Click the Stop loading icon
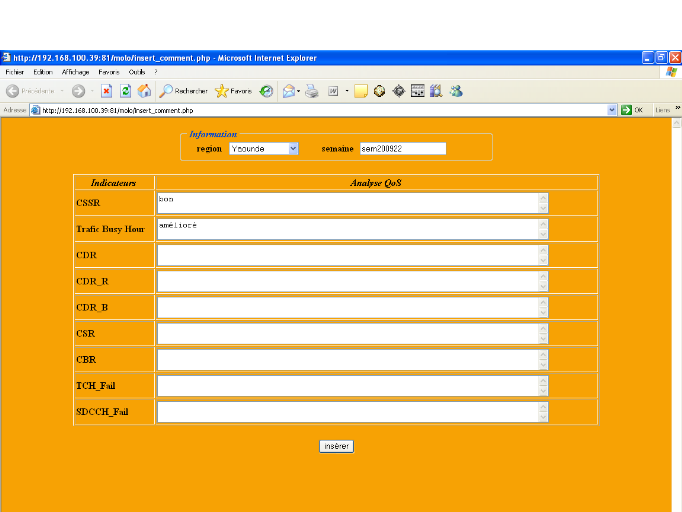This screenshot has height=512, width=682. 106,90
